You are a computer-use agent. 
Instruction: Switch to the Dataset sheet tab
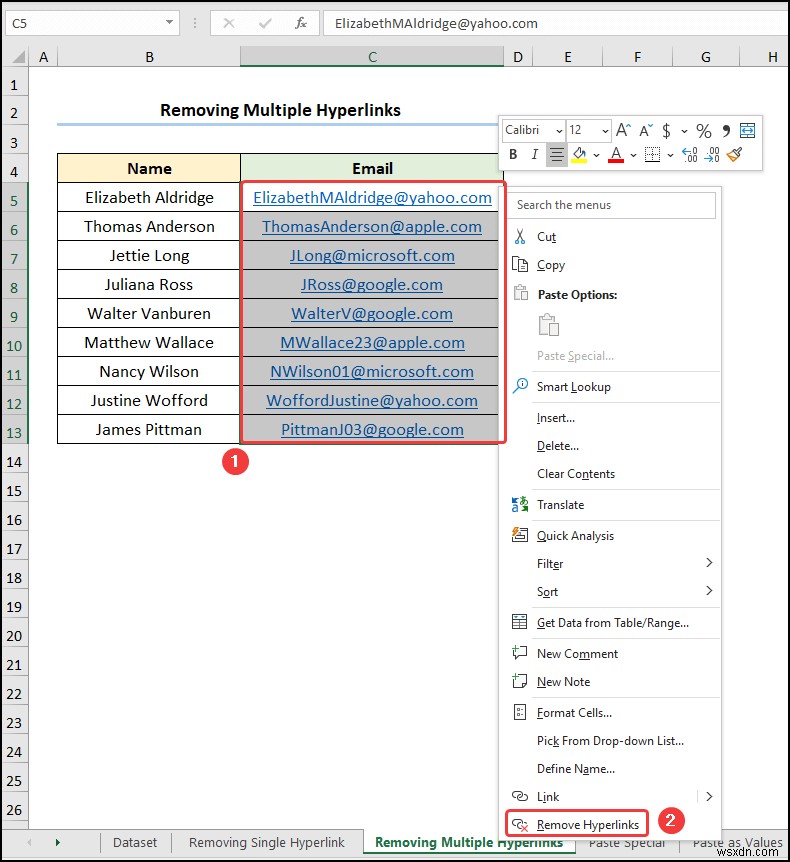click(x=135, y=842)
